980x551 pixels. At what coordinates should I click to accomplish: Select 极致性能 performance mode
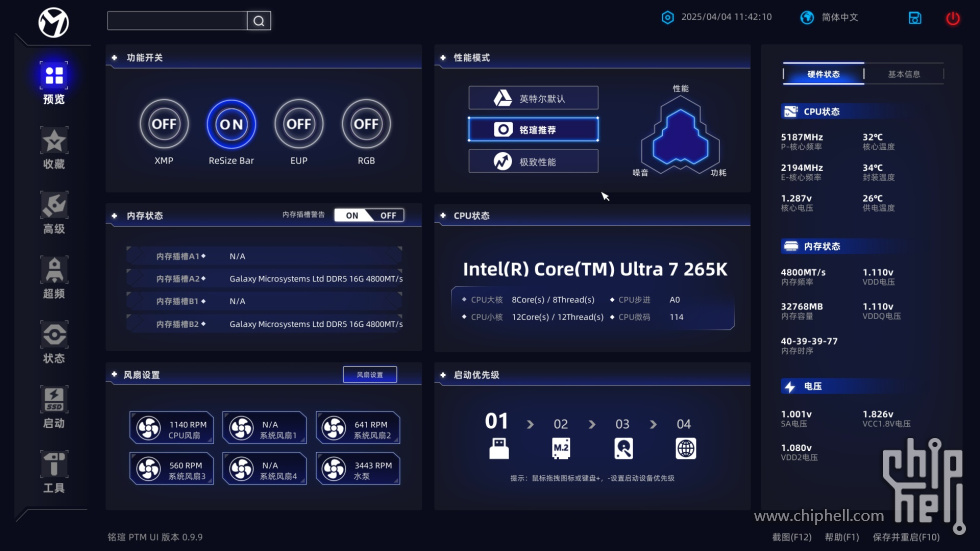click(533, 161)
